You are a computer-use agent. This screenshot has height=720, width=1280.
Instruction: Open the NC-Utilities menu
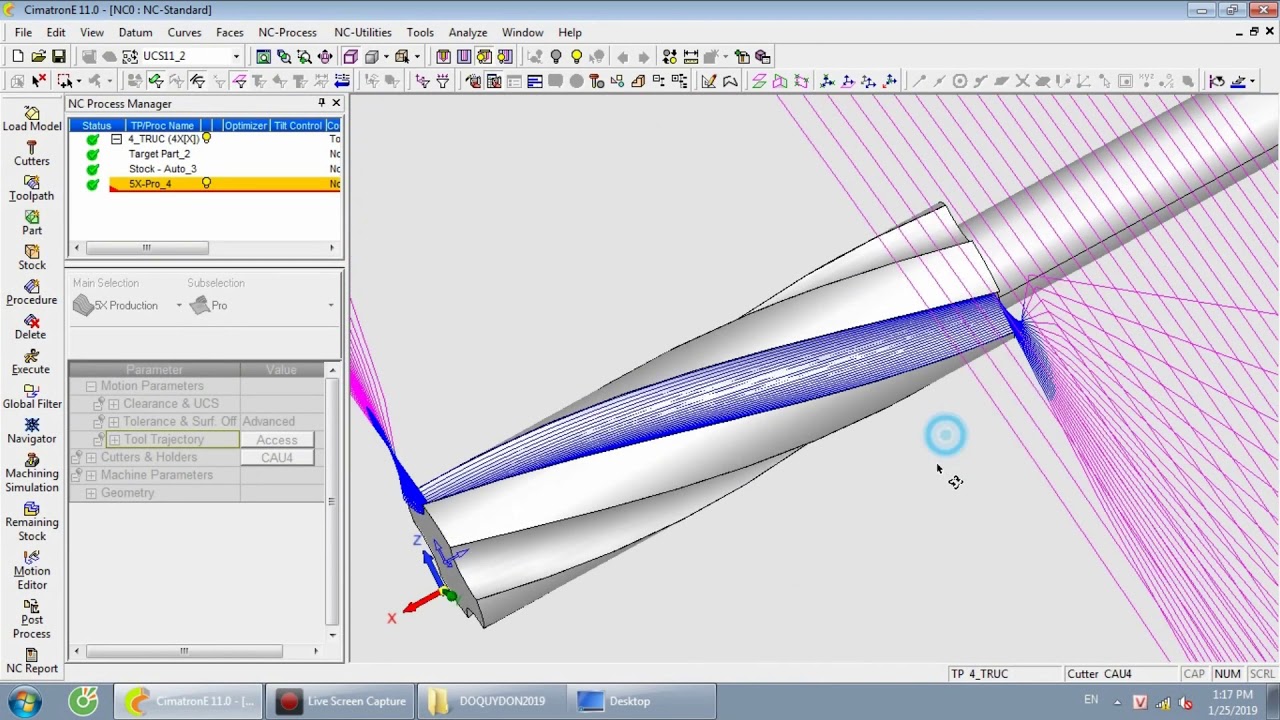[363, 33]
